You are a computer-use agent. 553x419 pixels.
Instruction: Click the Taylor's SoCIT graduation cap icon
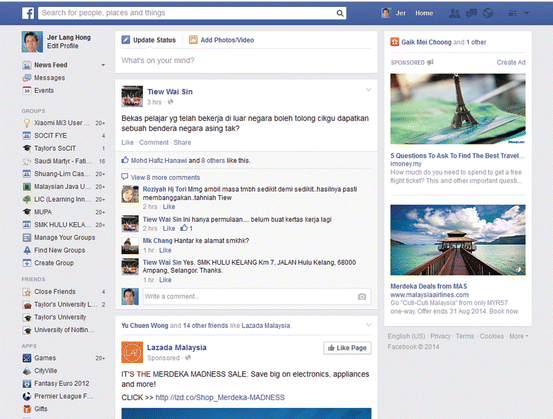(x=27, y=148)
